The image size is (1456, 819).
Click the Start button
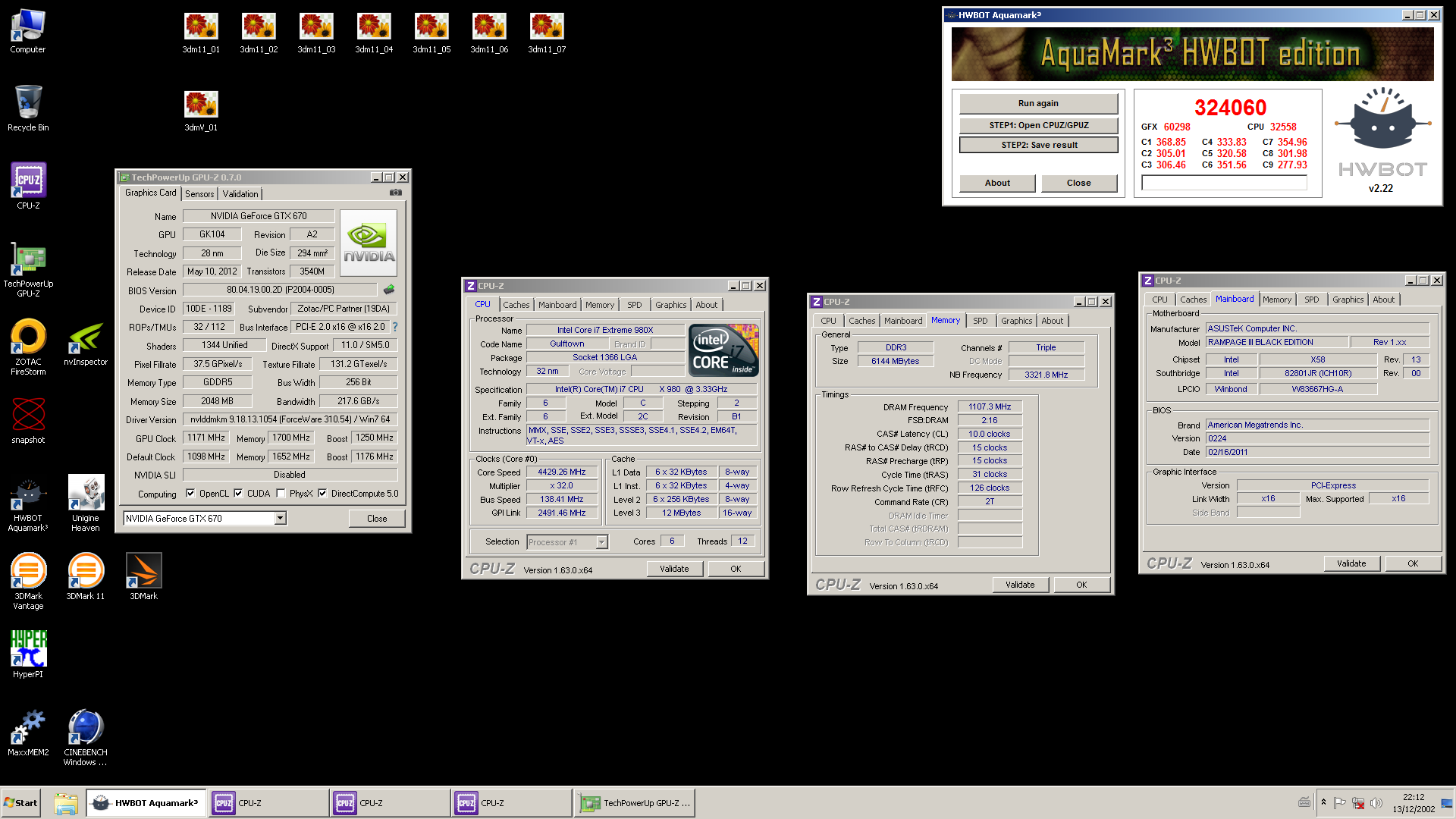[20, 803]
